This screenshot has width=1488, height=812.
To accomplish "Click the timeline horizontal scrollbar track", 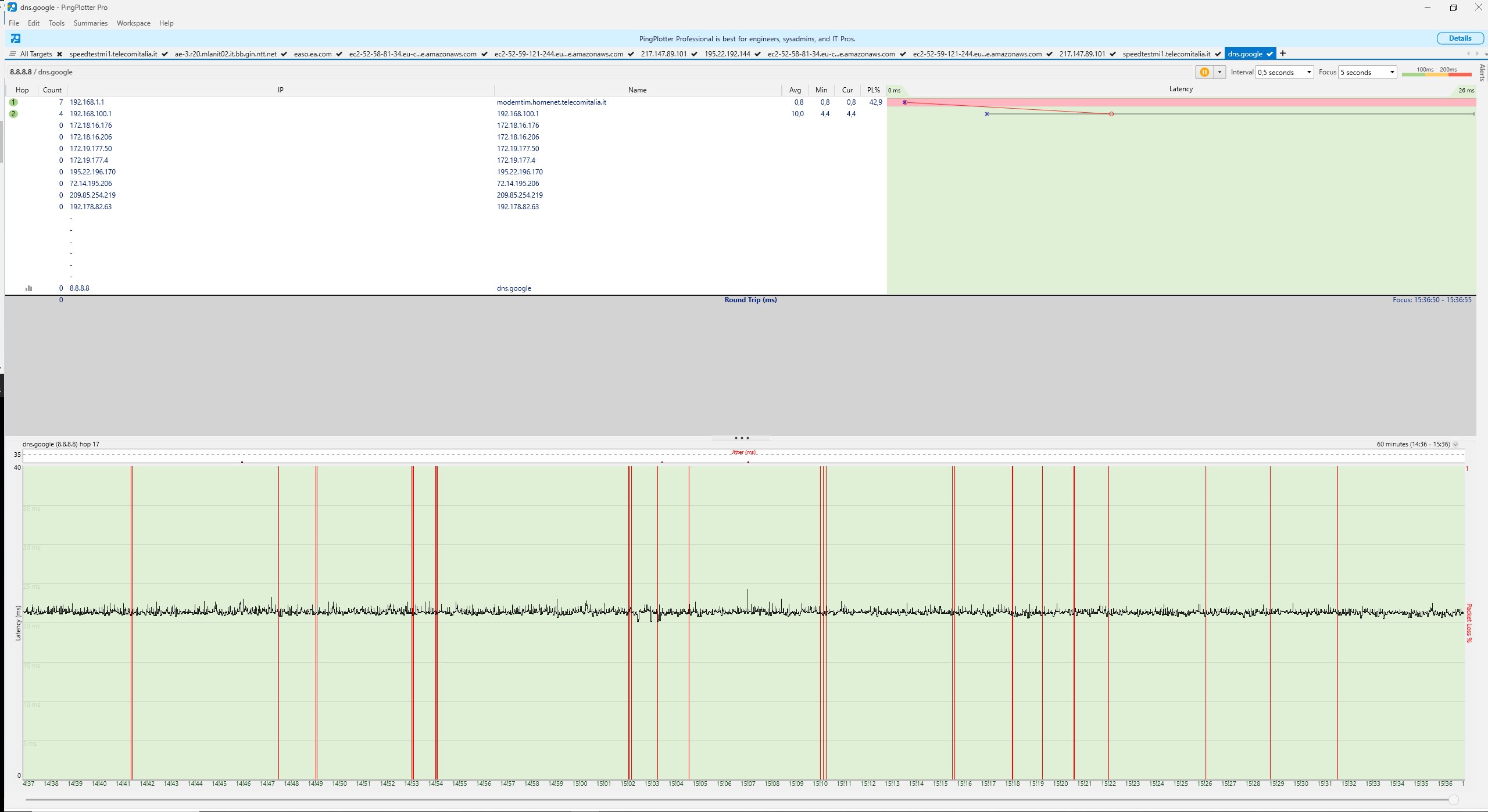I will tap(738, 800).
